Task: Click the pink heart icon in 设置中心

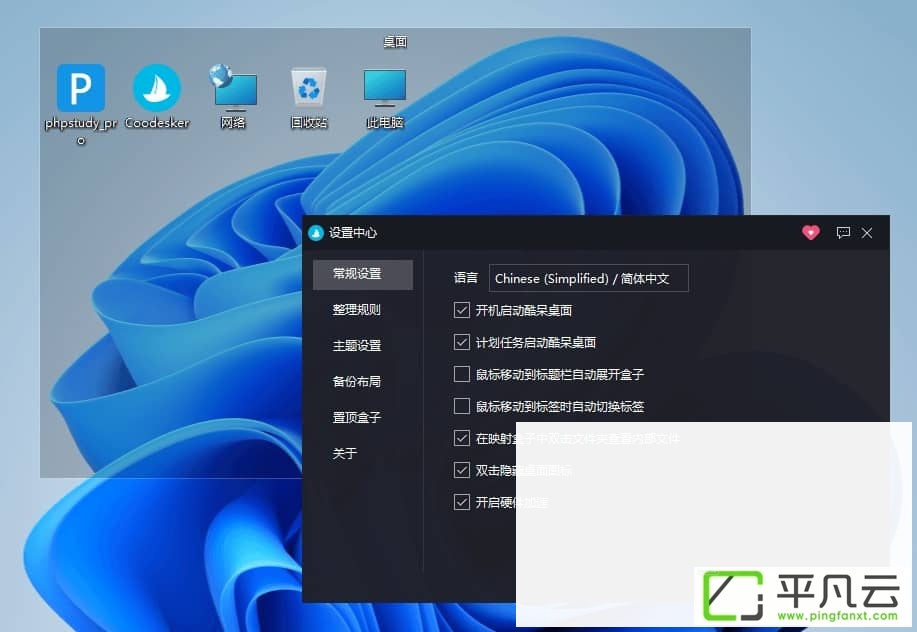Action: 811,233
